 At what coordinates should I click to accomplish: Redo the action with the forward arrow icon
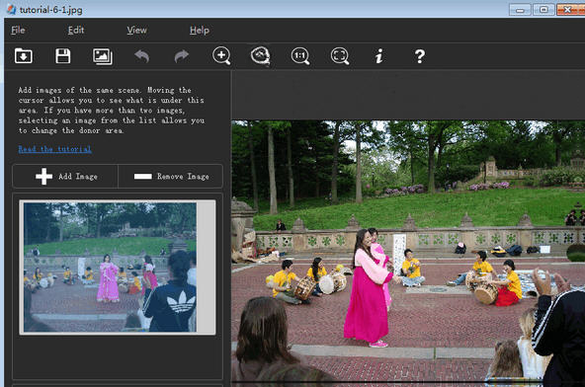182,56
